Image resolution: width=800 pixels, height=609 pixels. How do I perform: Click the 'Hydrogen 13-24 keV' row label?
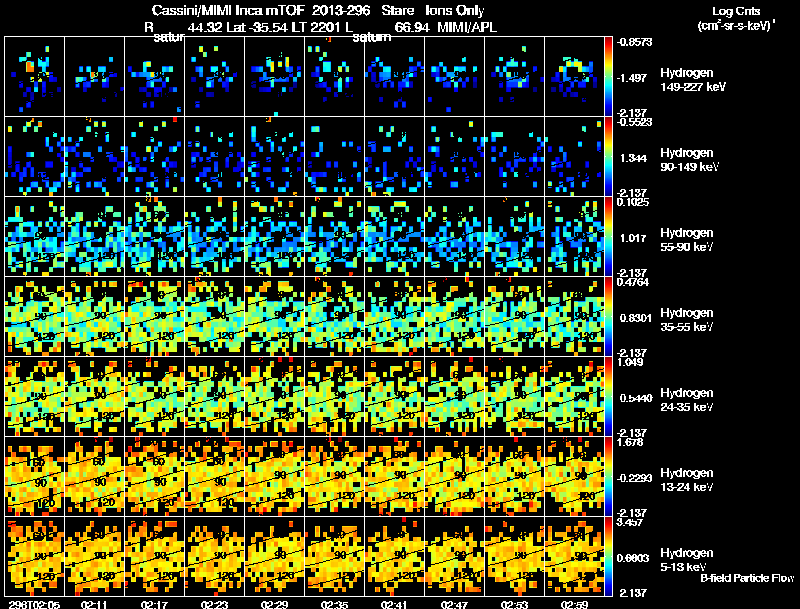687,480
